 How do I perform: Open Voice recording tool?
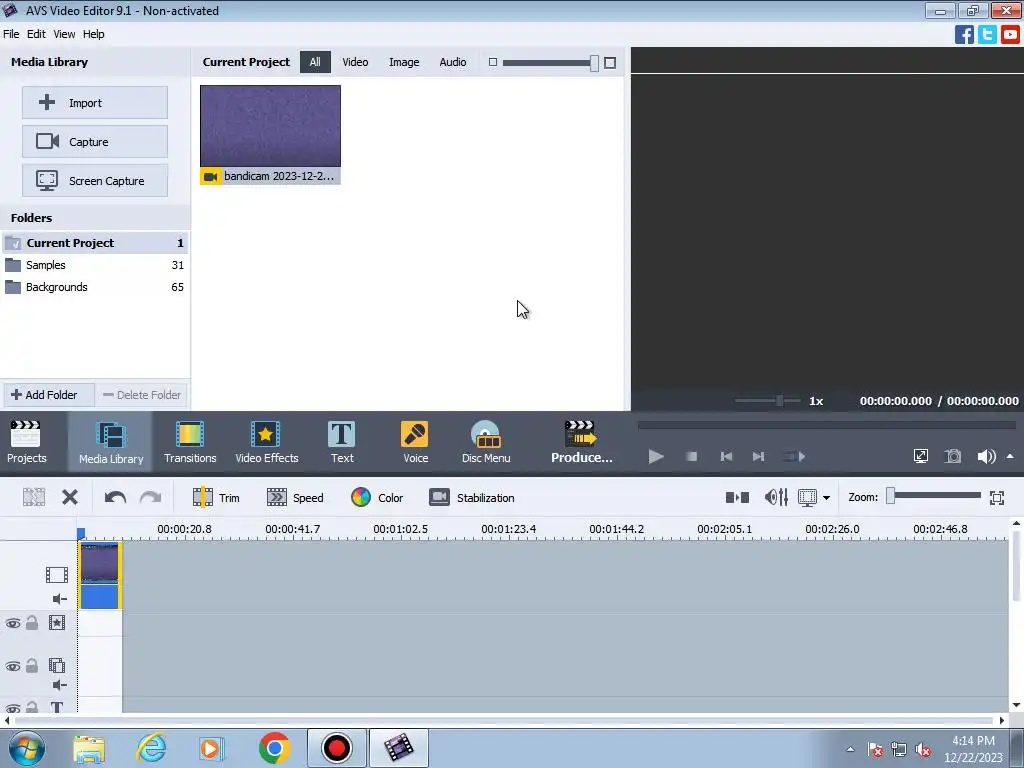(415, 442)
